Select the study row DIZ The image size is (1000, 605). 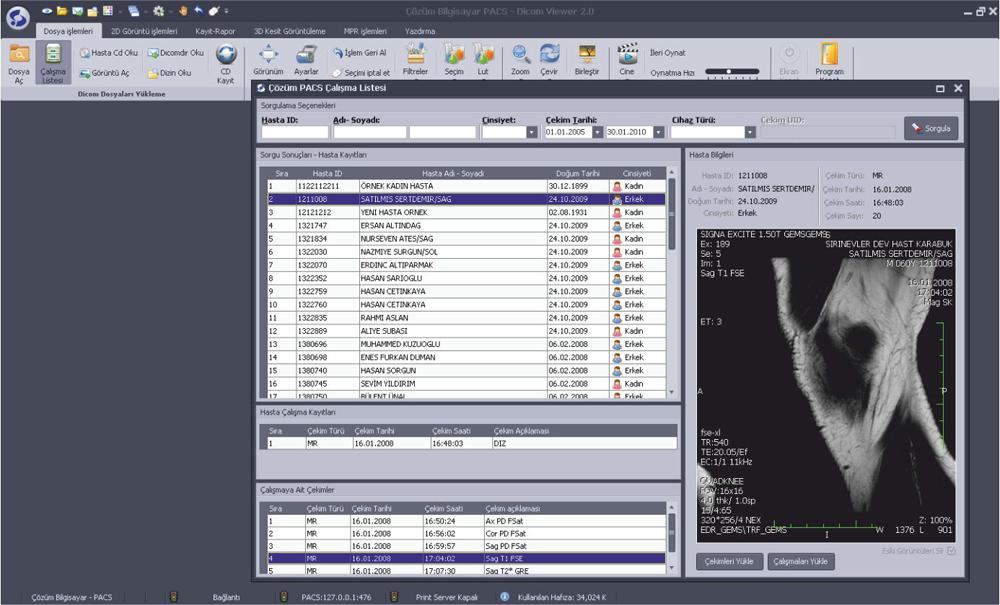pos(471,443)
